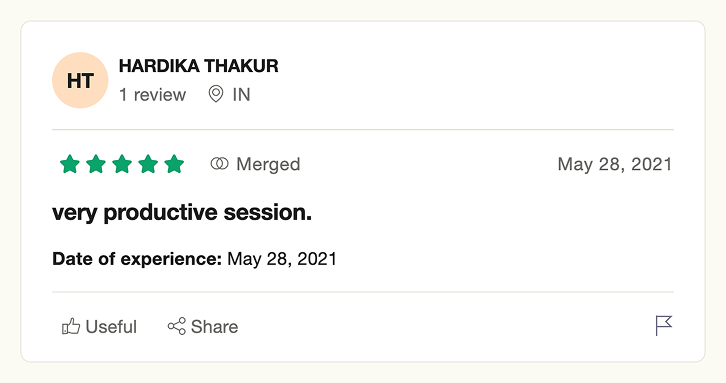726x383 pixels.
Task: Open HARDIKA THAKUR's reviewer profile
Action: click(199, 66)
